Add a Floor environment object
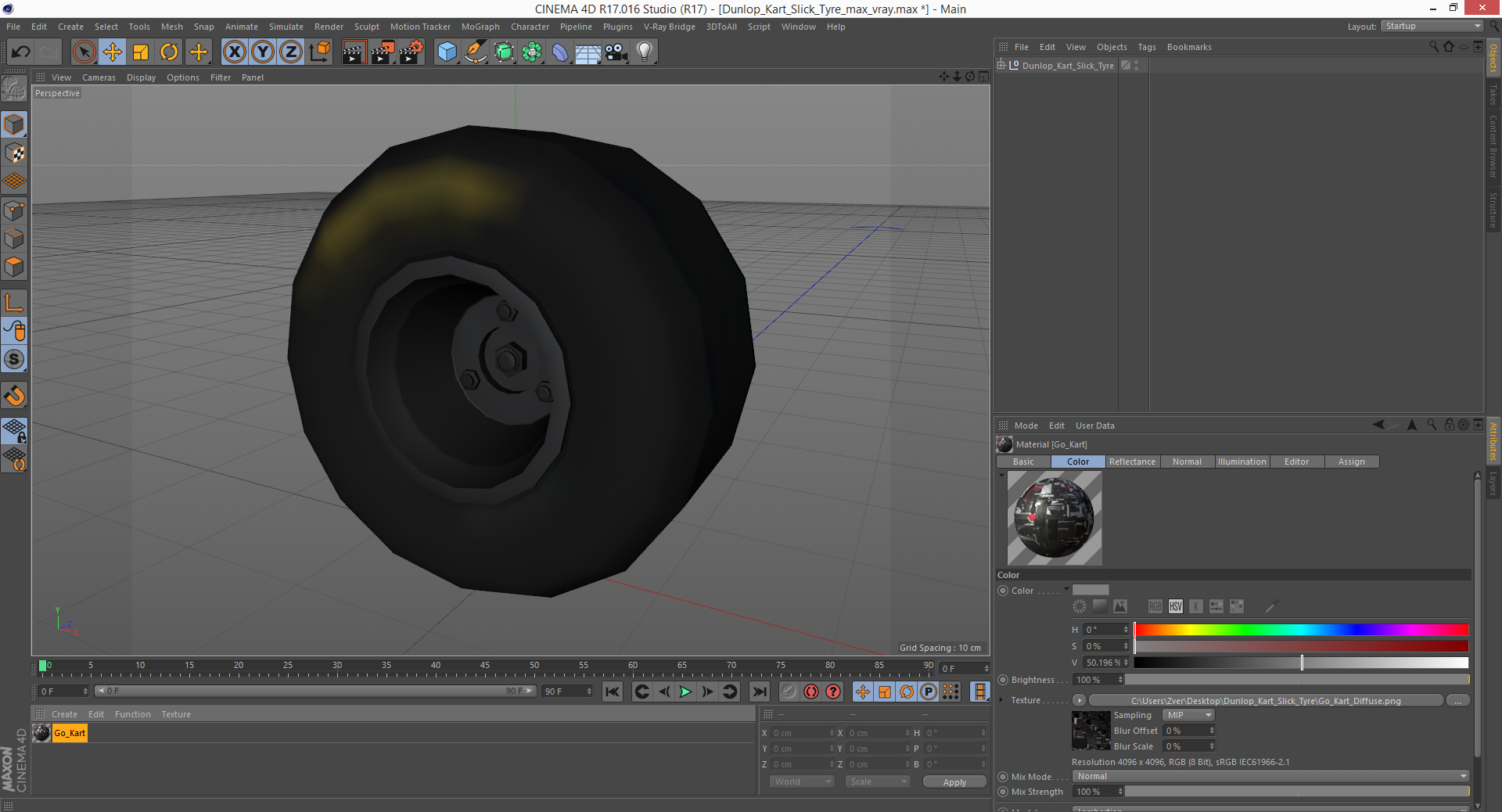The image size is (1502, 812). coord(588,52)
